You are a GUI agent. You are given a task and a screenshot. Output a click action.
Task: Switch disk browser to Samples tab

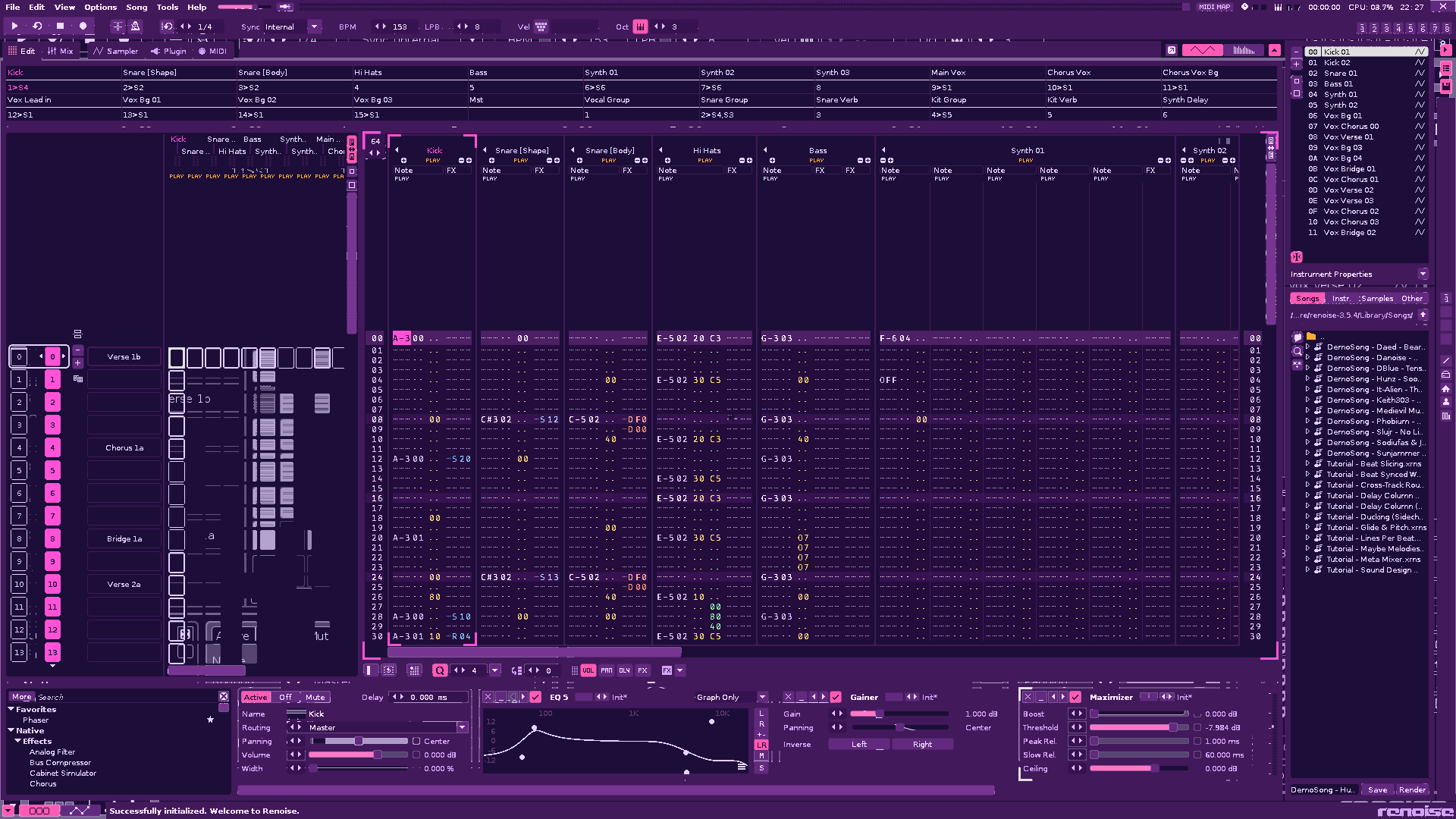[1376, 299]
